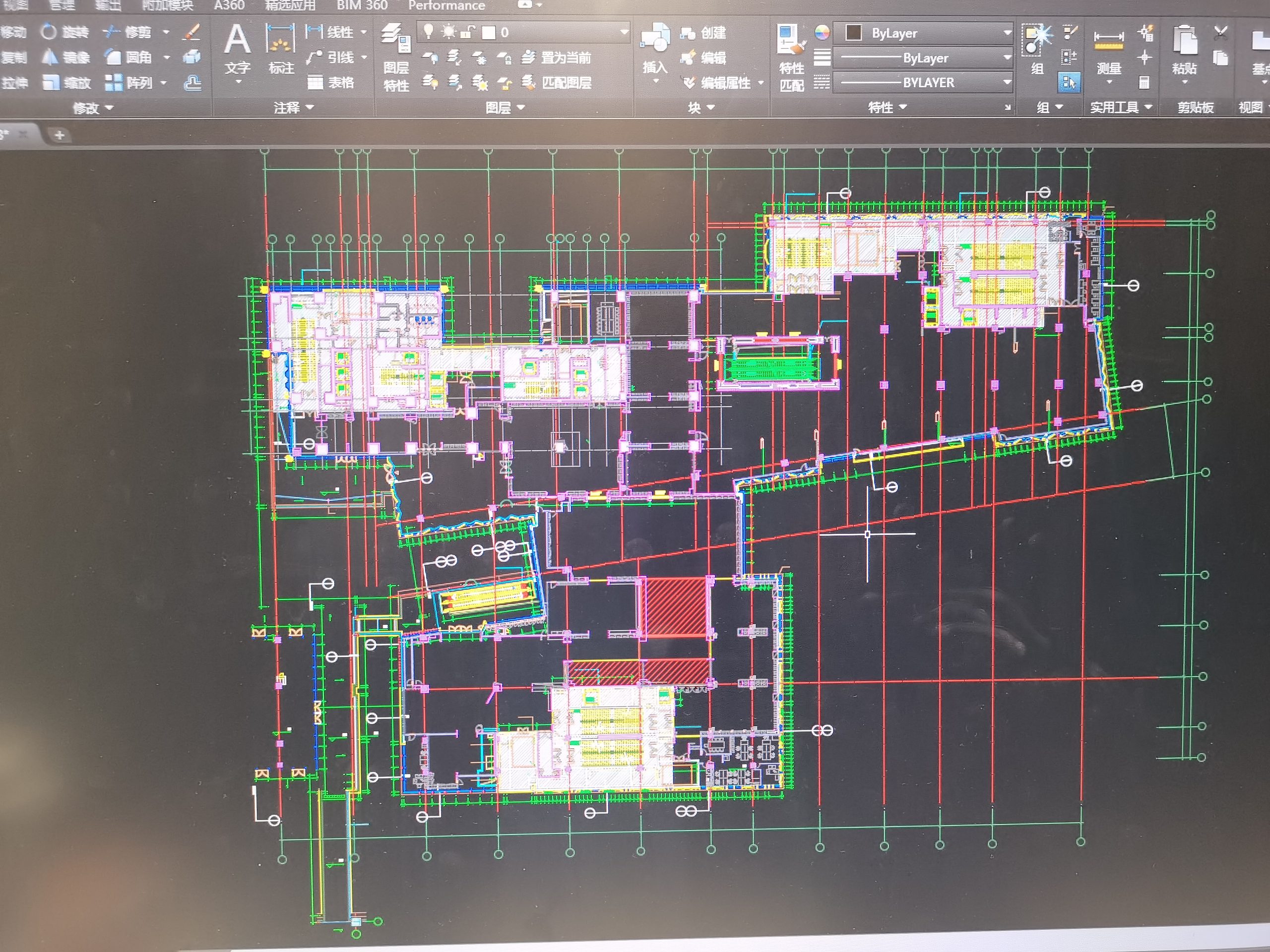Toggle layer on/off lightbulb icon
The width and height of the screenshot is (1270, 952).
[428, 32]
